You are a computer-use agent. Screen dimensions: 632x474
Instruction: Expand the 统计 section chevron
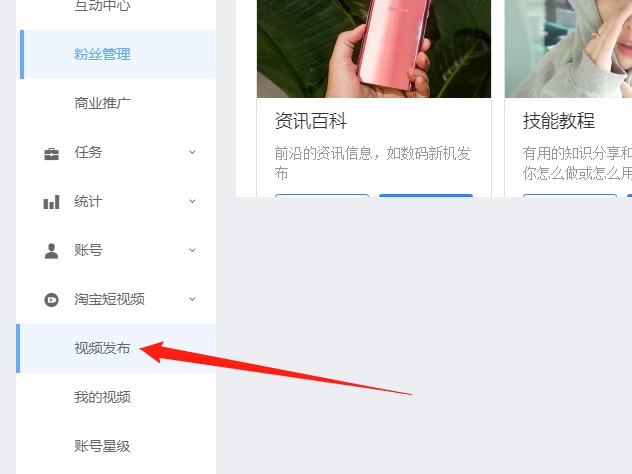pos(192,201)
